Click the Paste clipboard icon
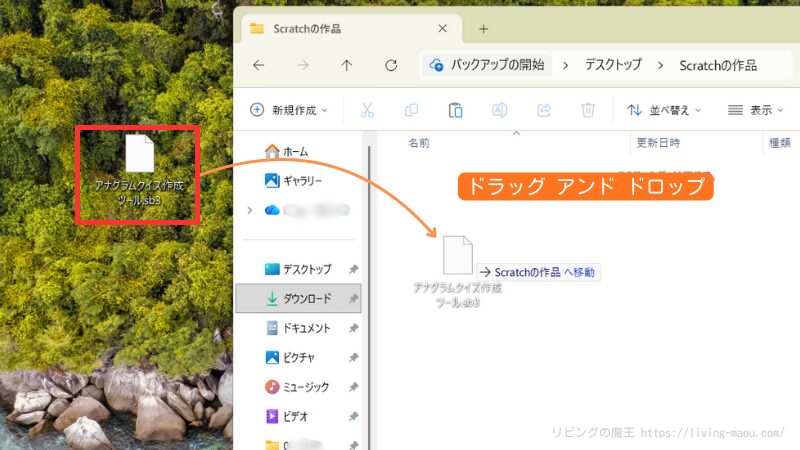800x450 pixels. pos(456,110)
